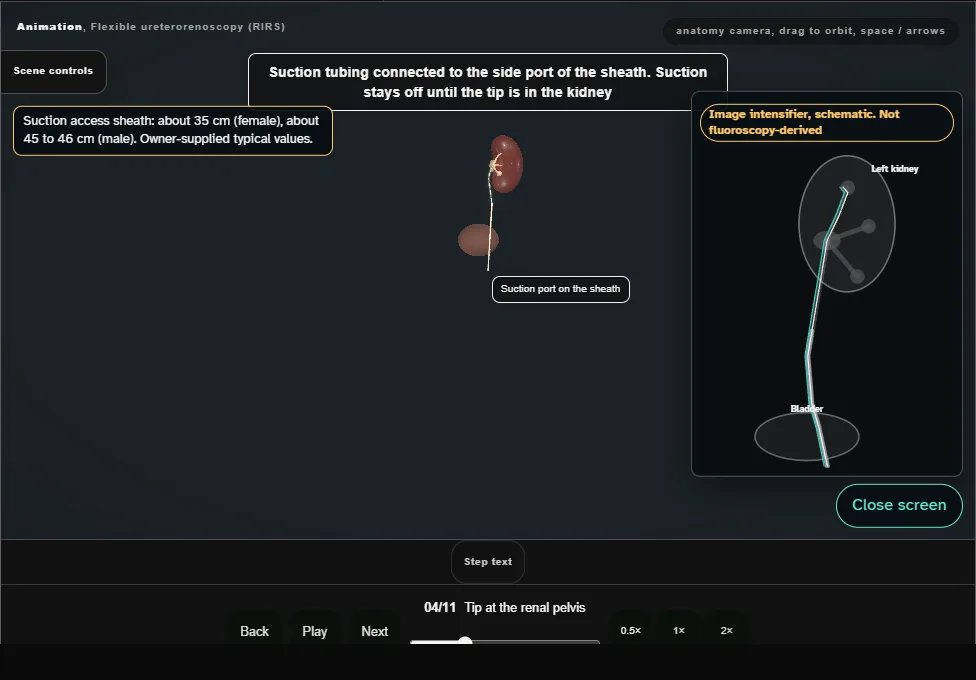Click the 'Left kidney' label in fluoroscopy panel
Viewport: 976px width, 680px height.
pos(894,169)
